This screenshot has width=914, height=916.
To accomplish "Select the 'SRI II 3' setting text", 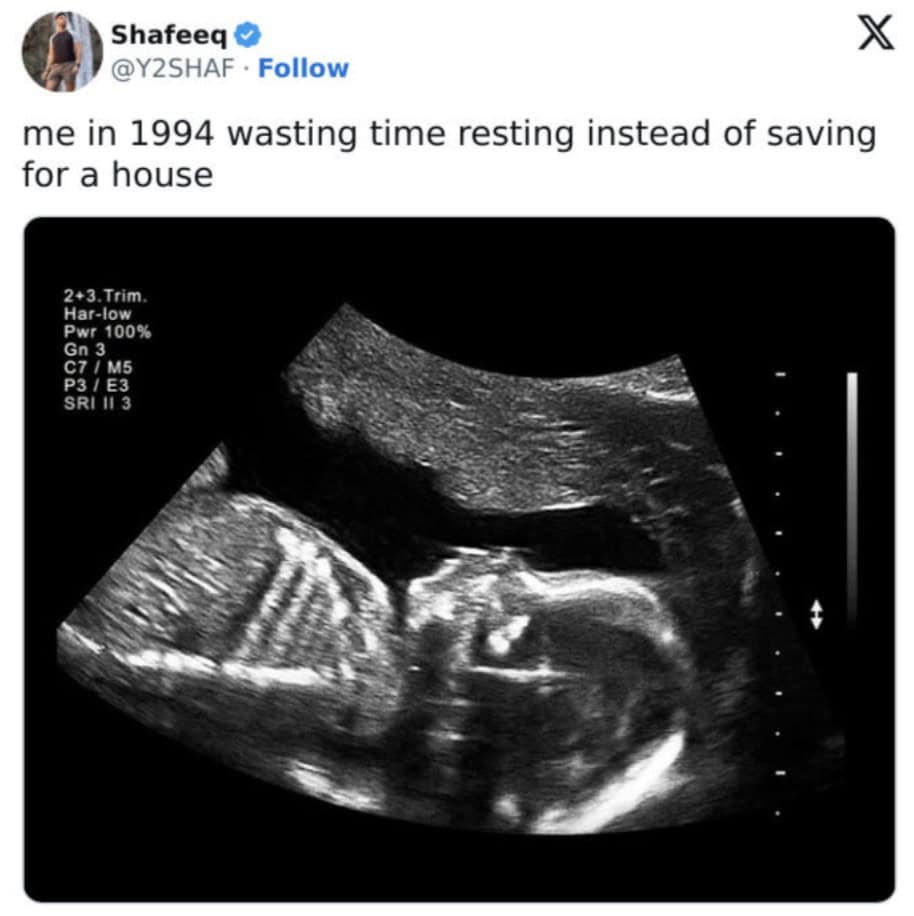I will coord(98,403).
